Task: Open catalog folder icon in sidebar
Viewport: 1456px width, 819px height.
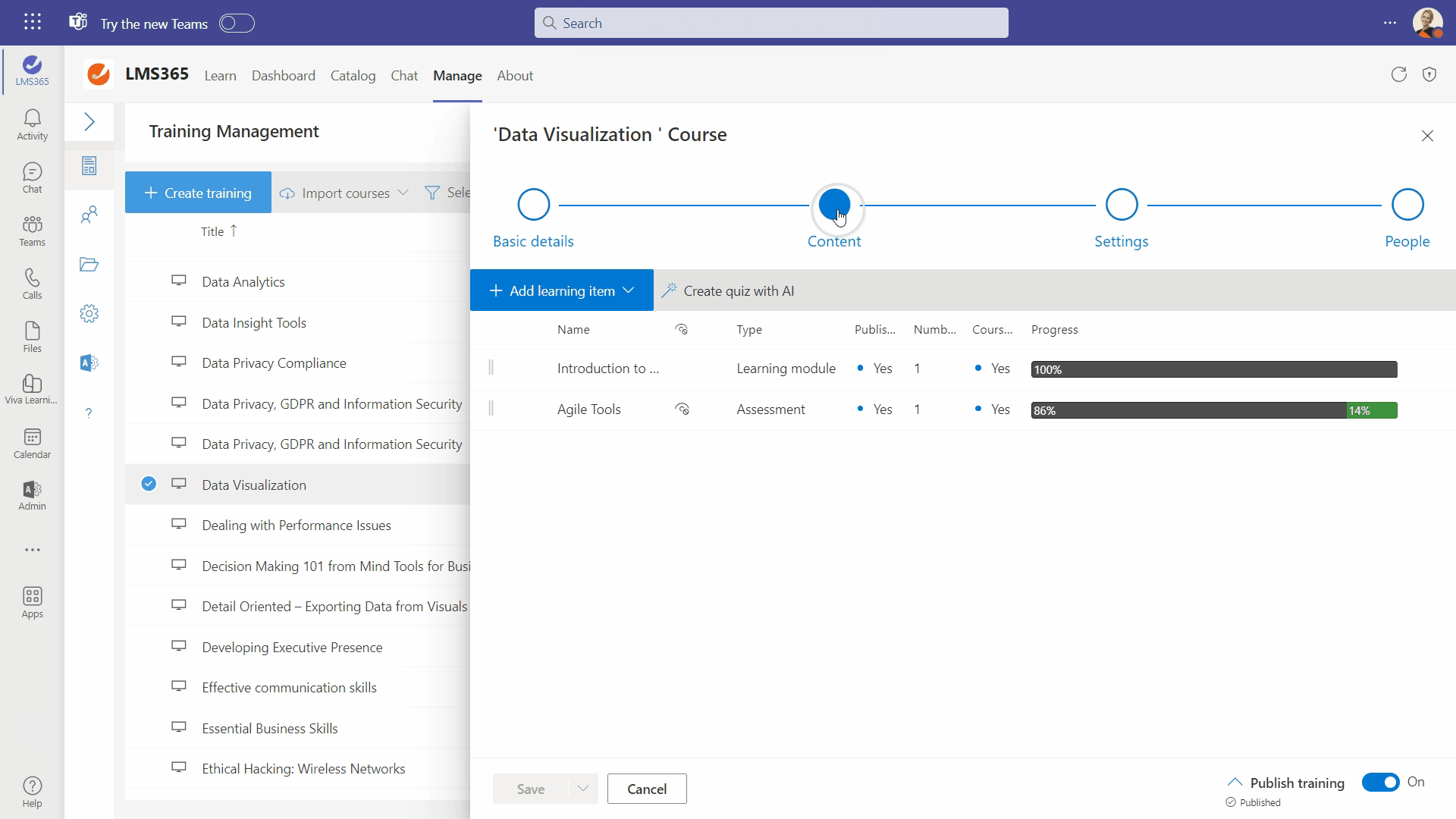Action: 89,264
